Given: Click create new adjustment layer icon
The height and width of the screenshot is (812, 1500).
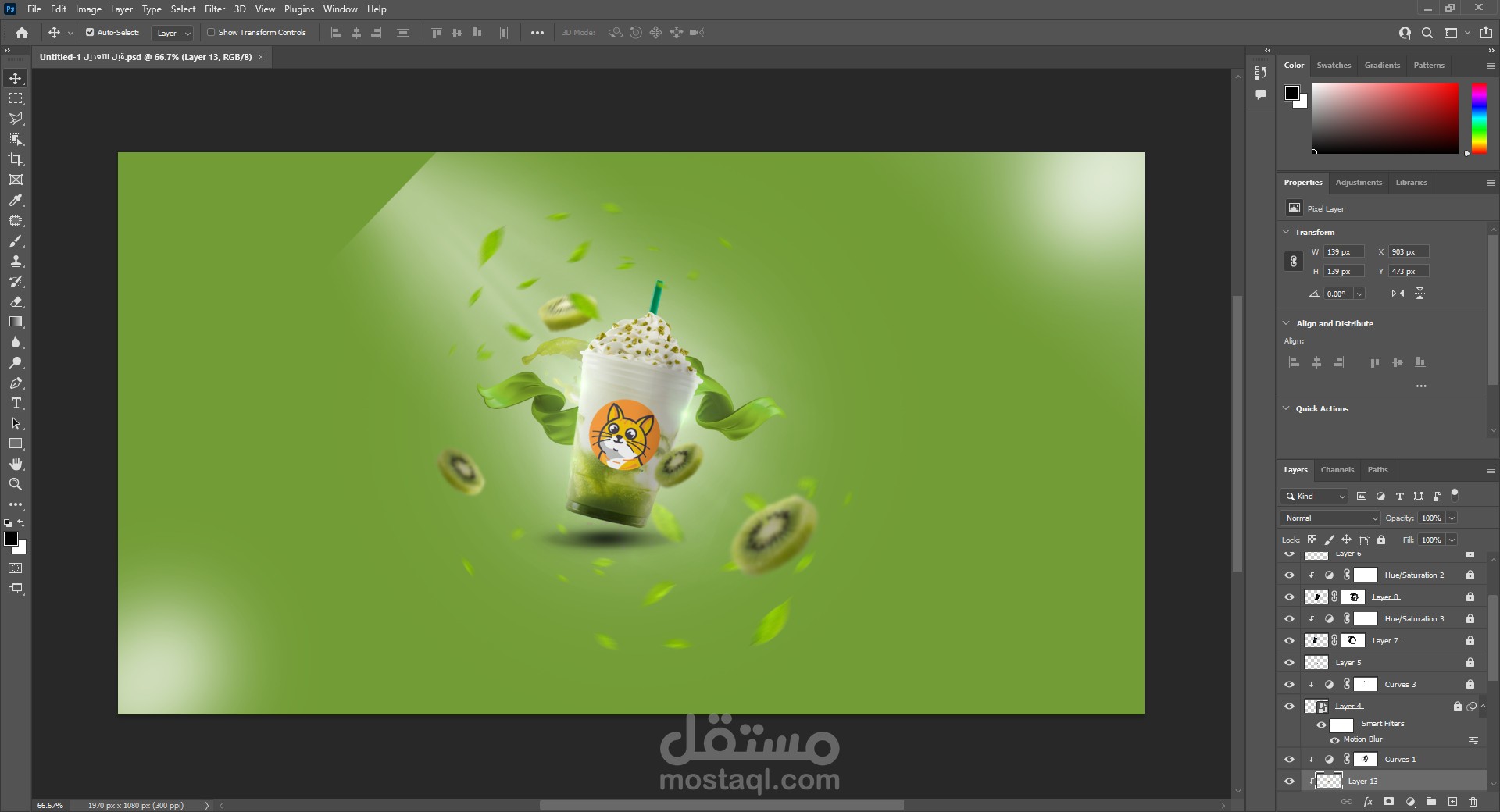Looking at the screenshot, I should pyautogui.click(x=1410, y=802).
